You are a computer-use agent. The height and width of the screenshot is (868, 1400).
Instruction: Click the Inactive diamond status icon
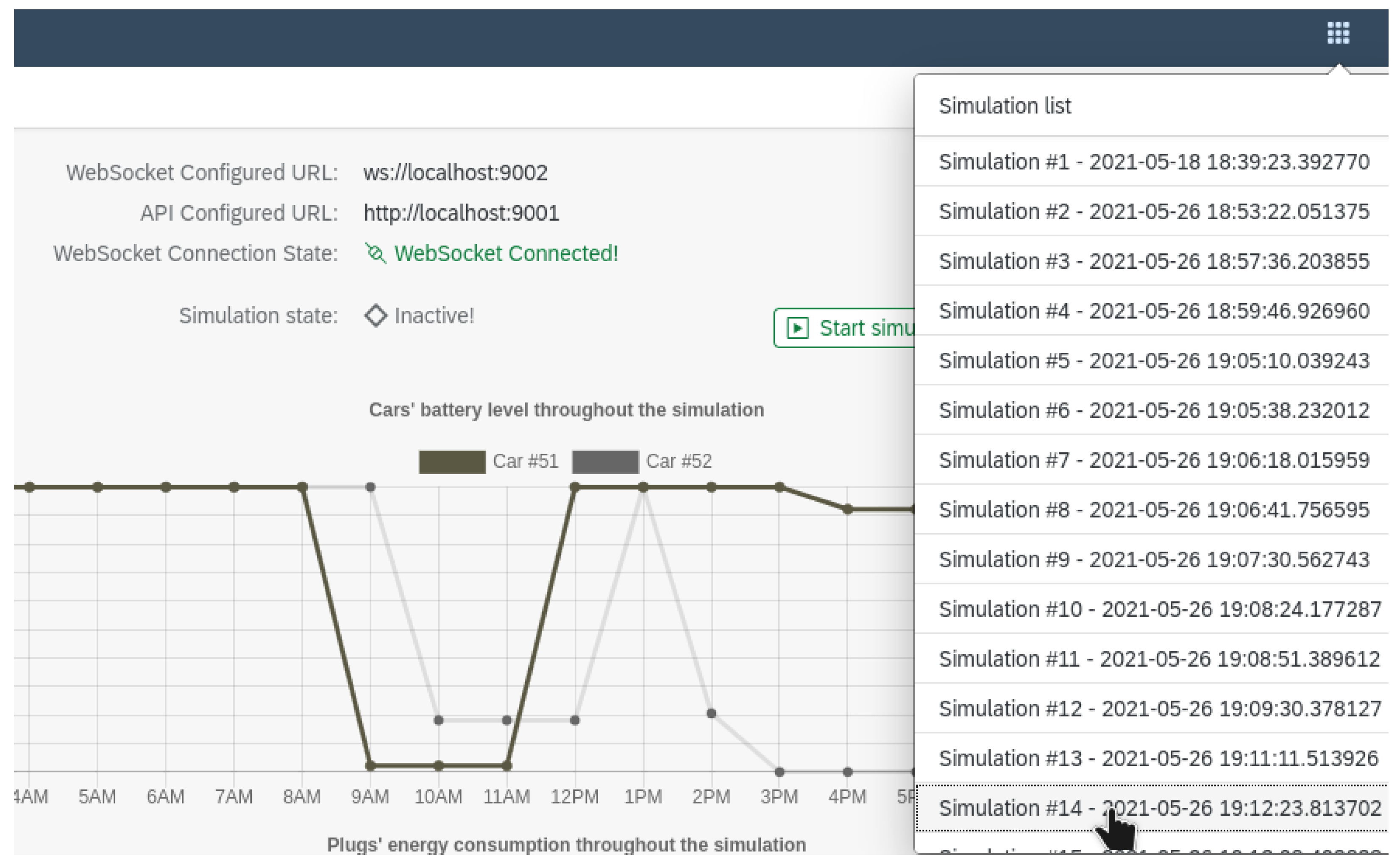coord(376,316)
